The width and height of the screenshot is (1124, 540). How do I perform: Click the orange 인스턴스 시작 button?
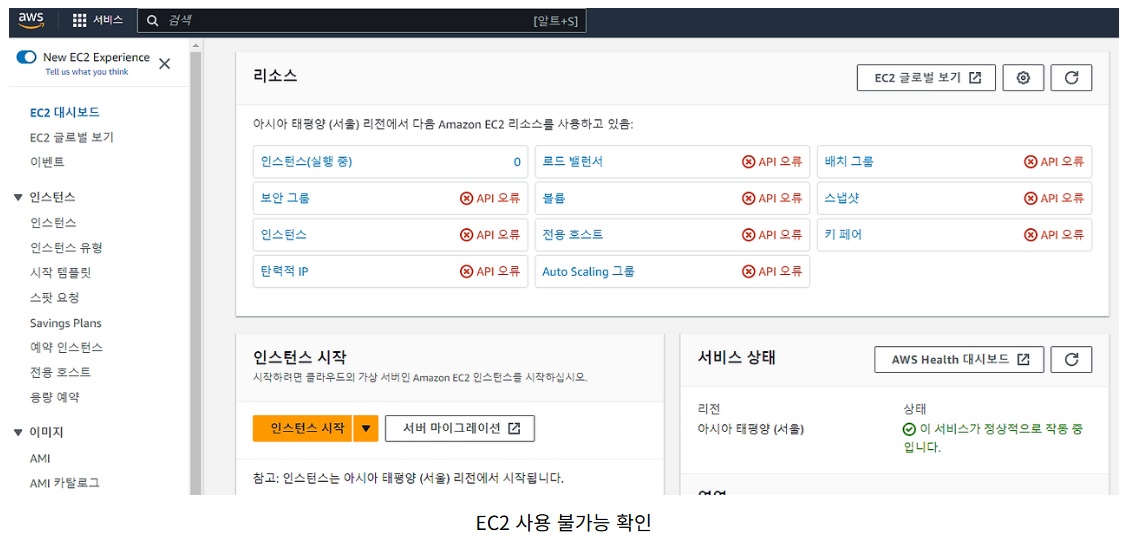coord(303,428)
